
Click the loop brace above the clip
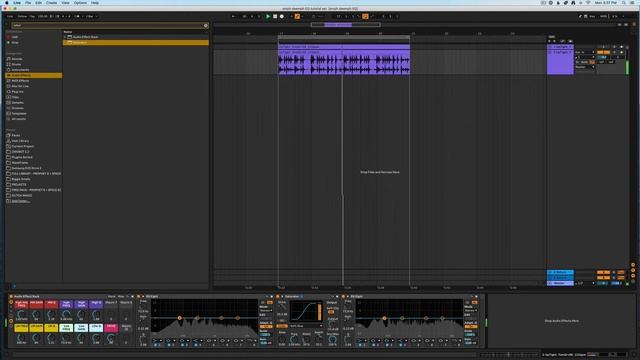[344, 38]
